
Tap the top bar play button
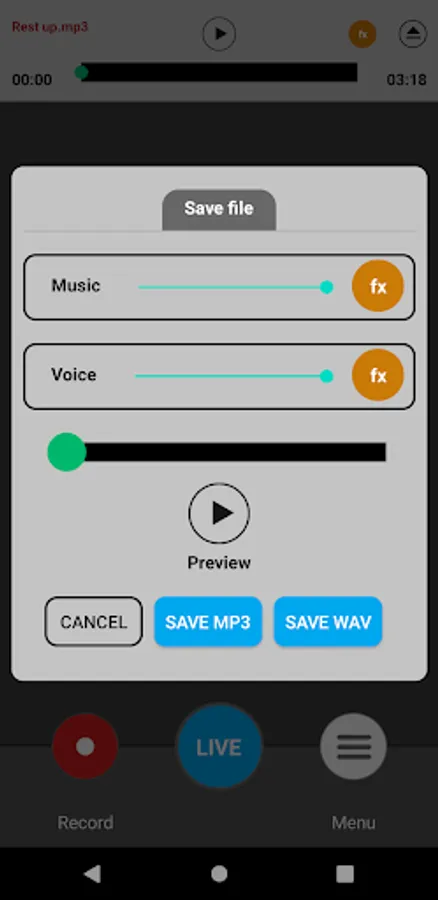tap(219, 34)
